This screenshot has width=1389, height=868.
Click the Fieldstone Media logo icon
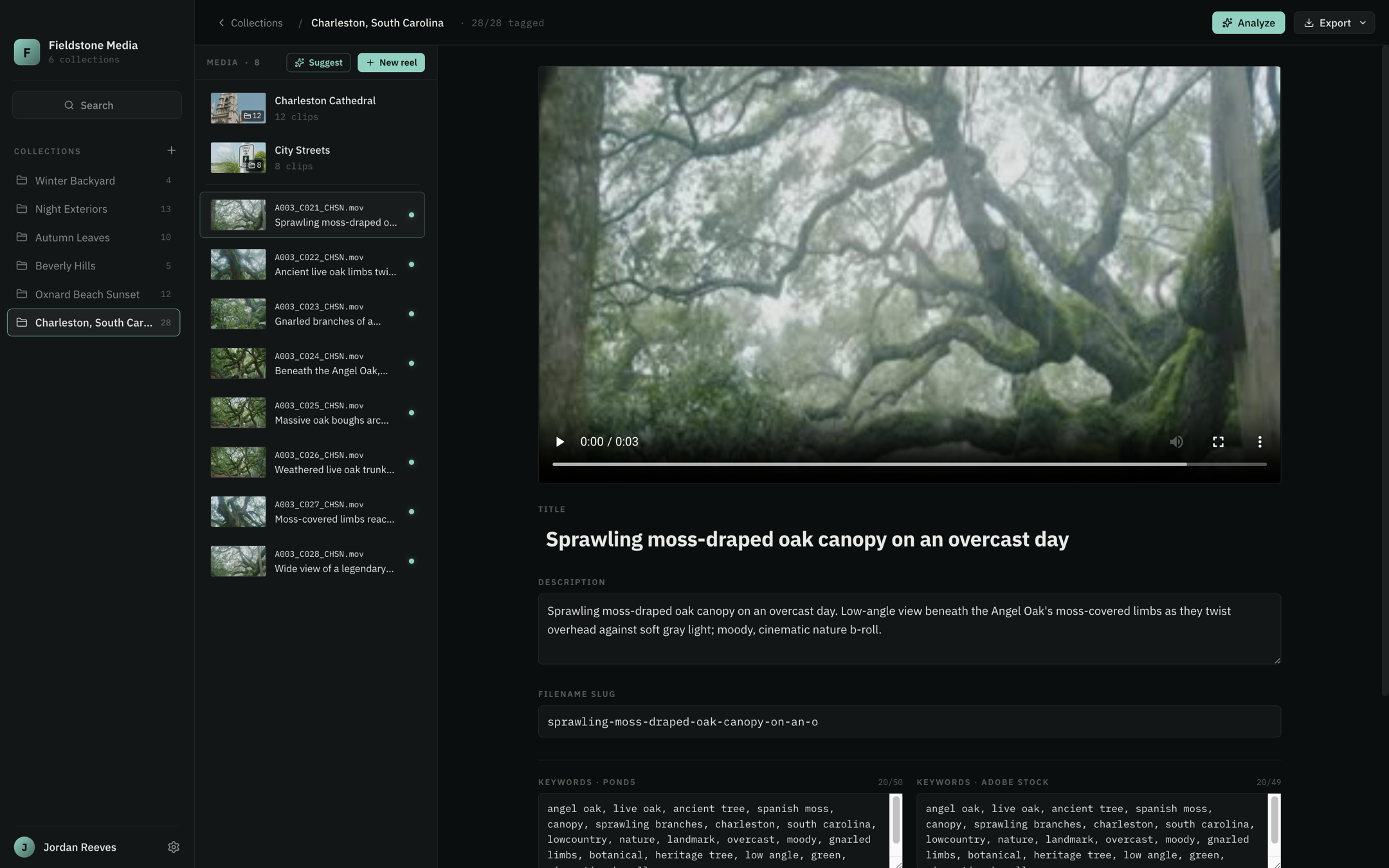[27, 52]
